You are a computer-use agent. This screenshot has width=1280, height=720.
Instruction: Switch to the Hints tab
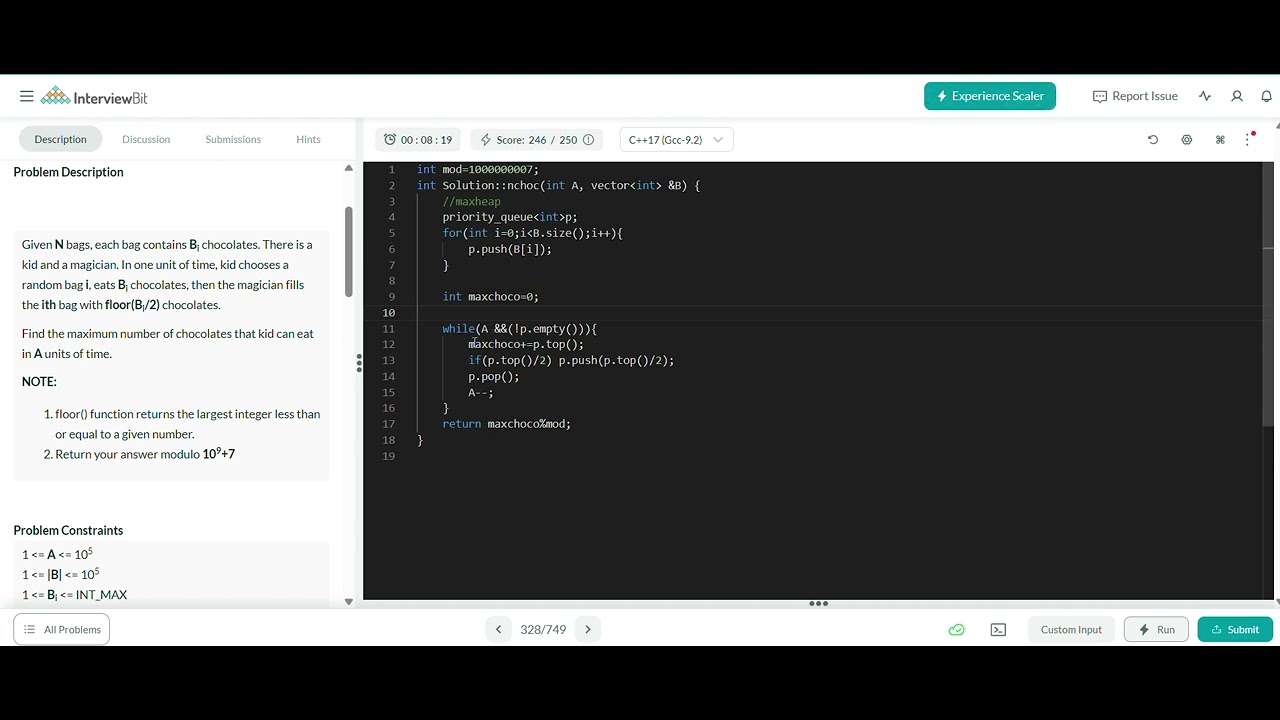click(x=308, y=139)
